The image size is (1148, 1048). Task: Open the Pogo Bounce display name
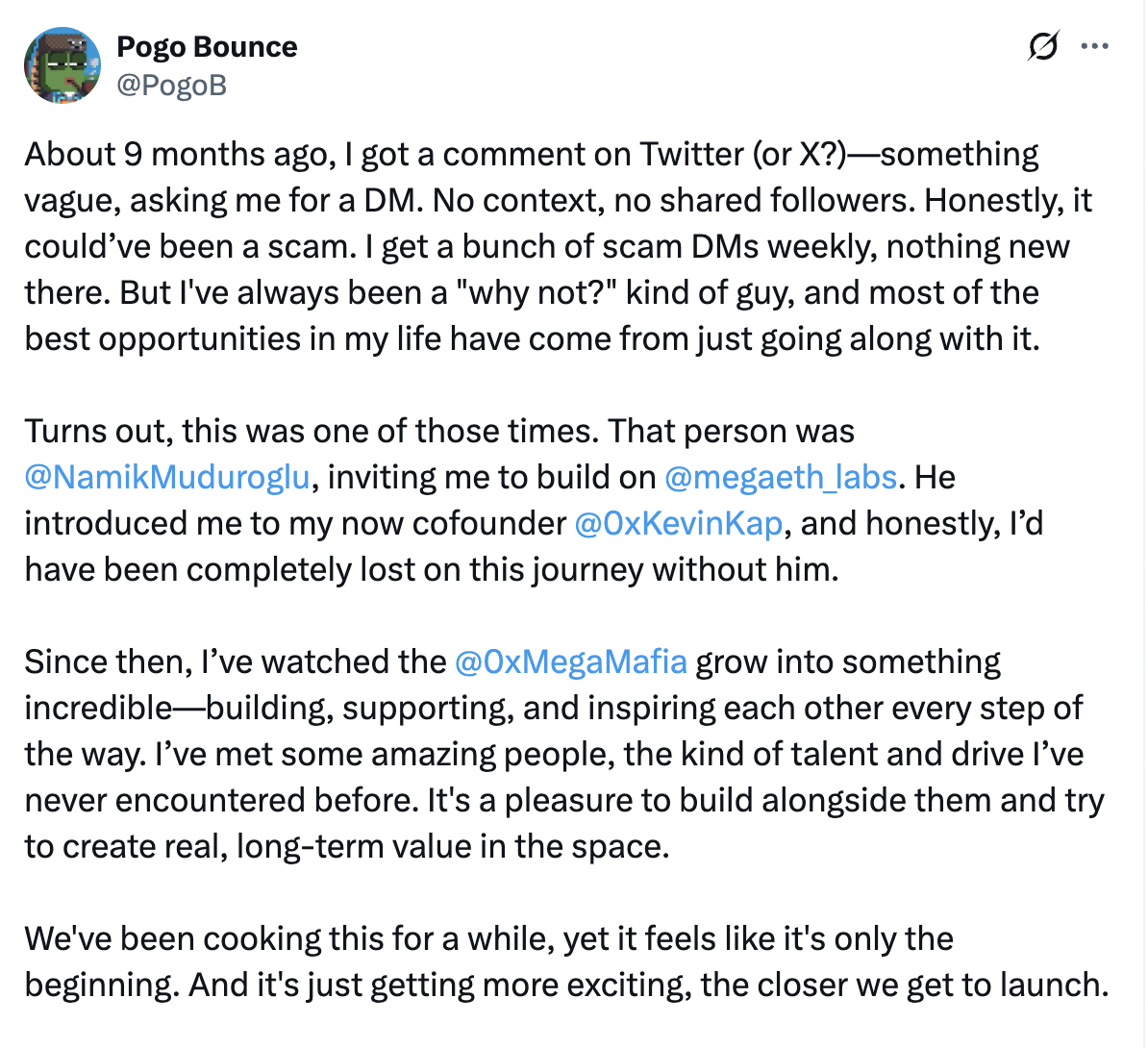(207, 47)
